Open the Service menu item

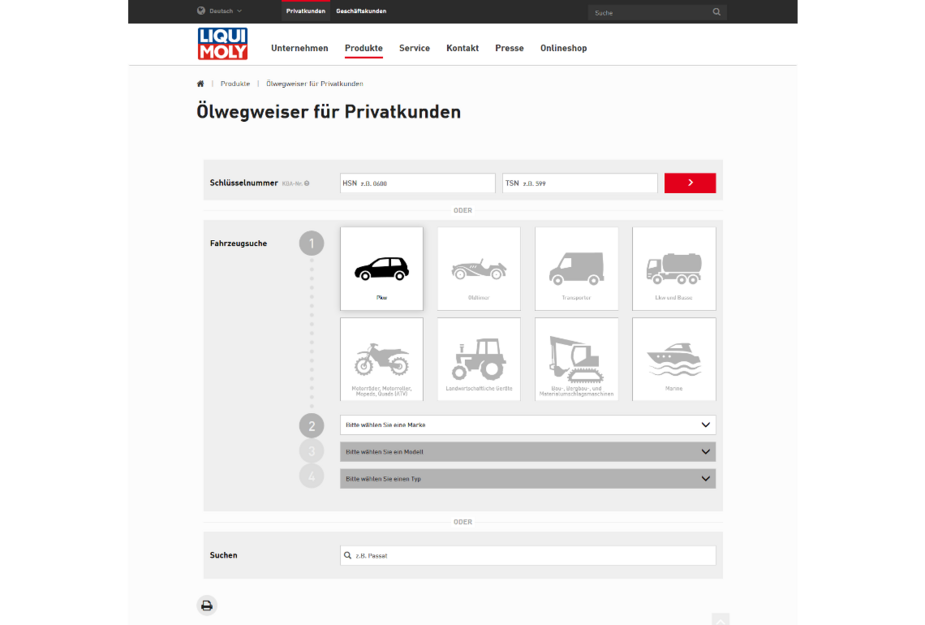coord(414,48)
